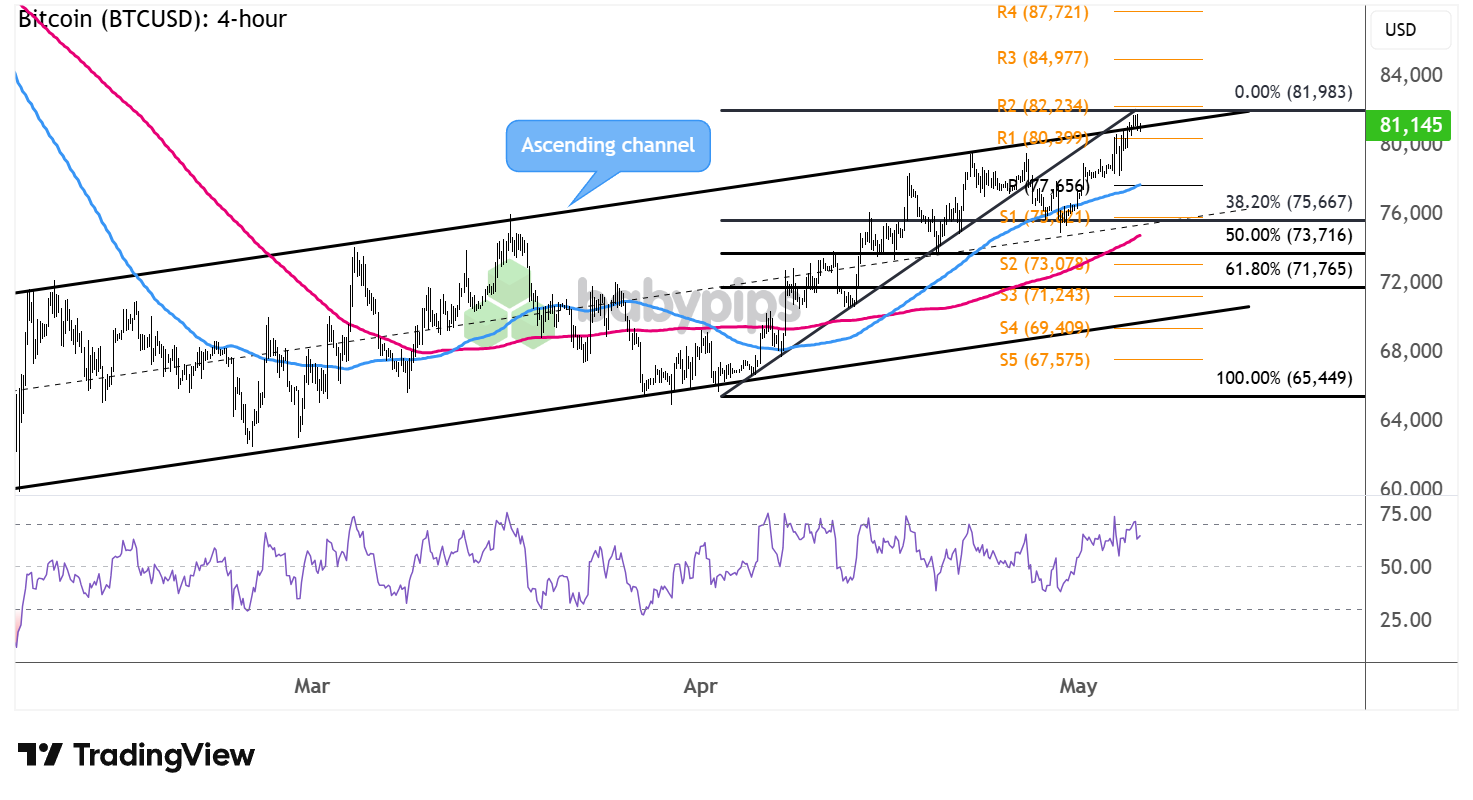Viewport: 1473px width, 800px height.
Task: Click the 84,000 price scale label
Action: pyautogui.click(x=1410, y=75)
